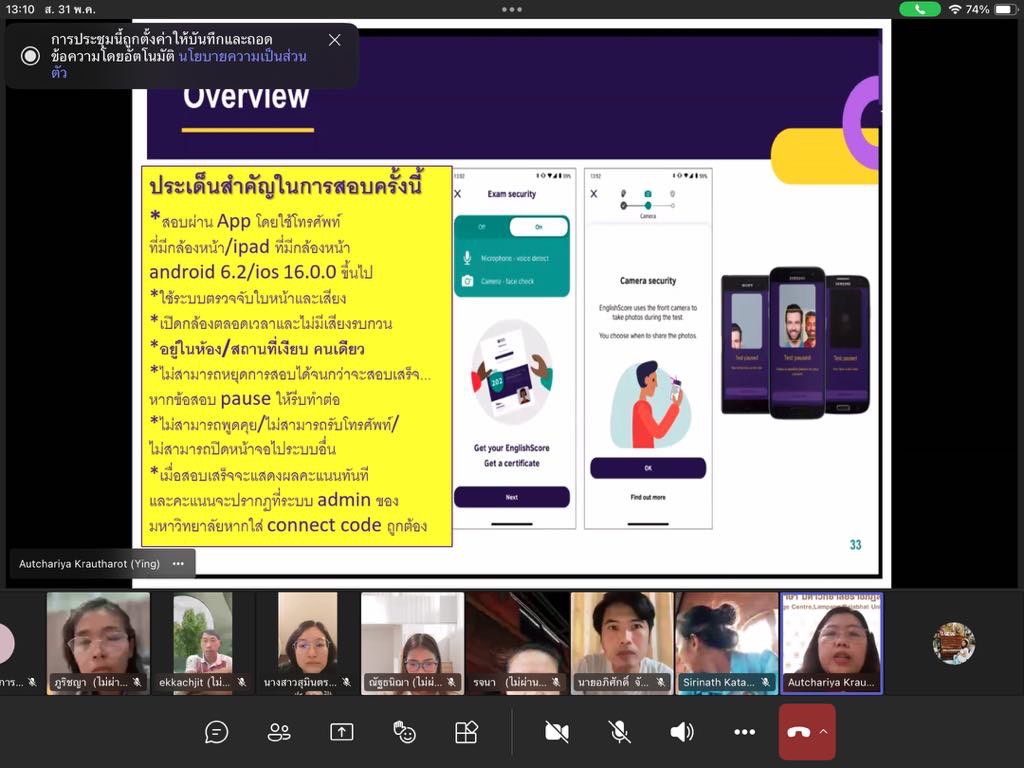Tap the speaker audio icon
This screenshot has width=1024, height=768.
click(682, 732)
